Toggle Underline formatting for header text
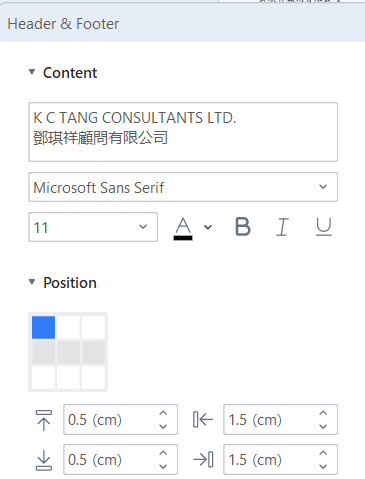The width and height of the screenshot is (365, 479). pos(323,227)
